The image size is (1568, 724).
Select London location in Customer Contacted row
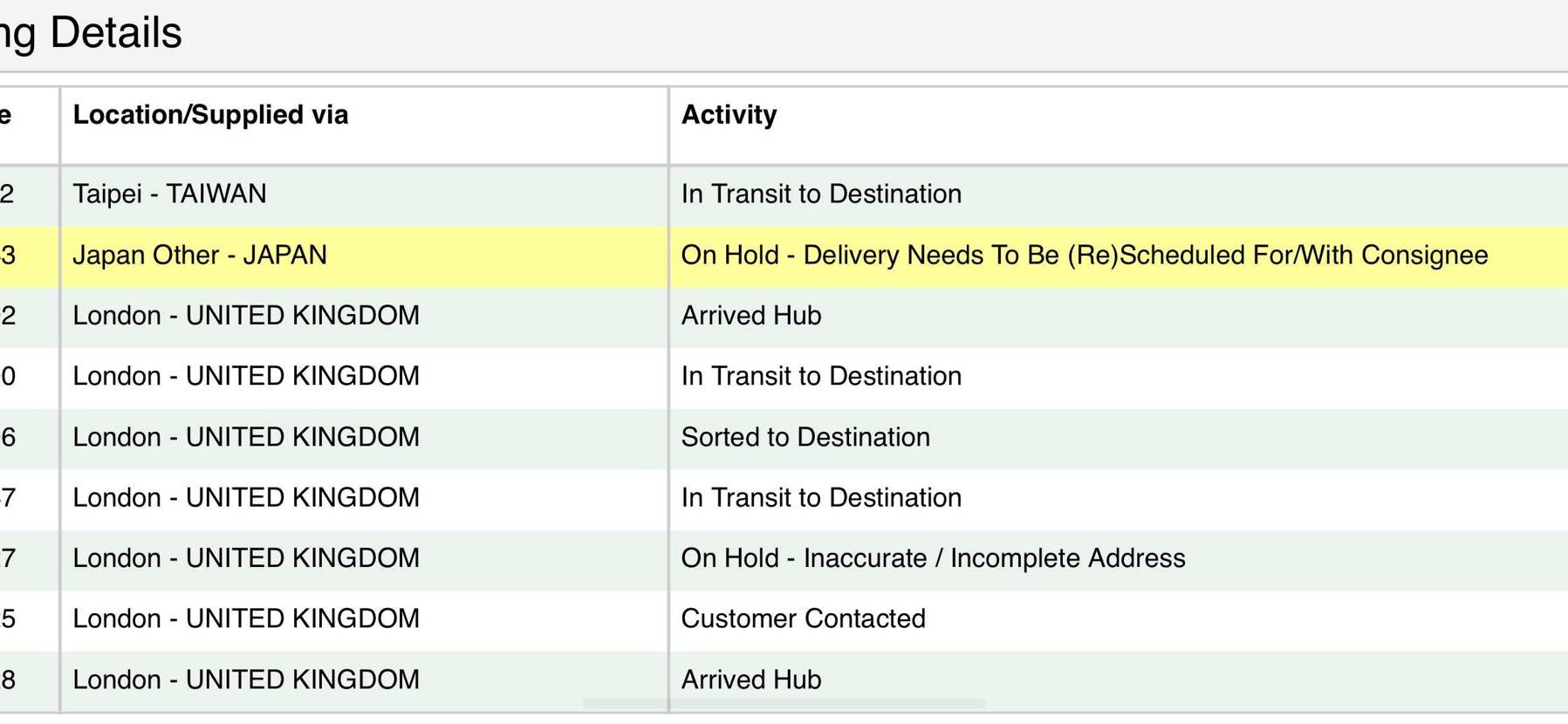coord(245,618)
